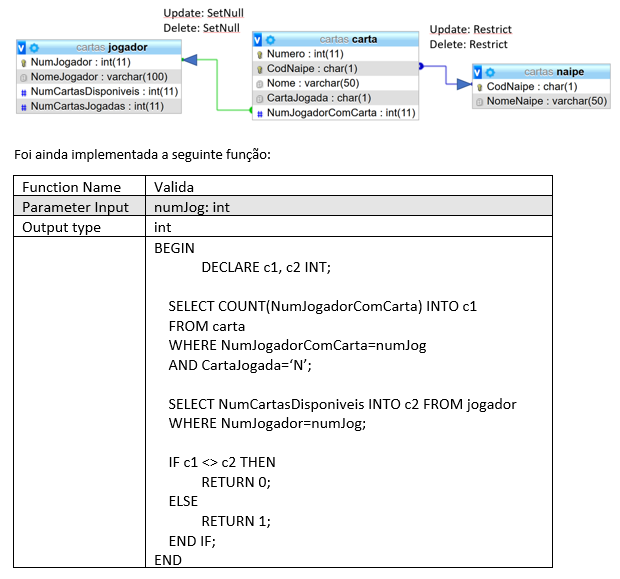Click the 'Delete: SetNull' annotation
Image resolution: width=620 pixels, height=579 pixels.
click(202, 28)
